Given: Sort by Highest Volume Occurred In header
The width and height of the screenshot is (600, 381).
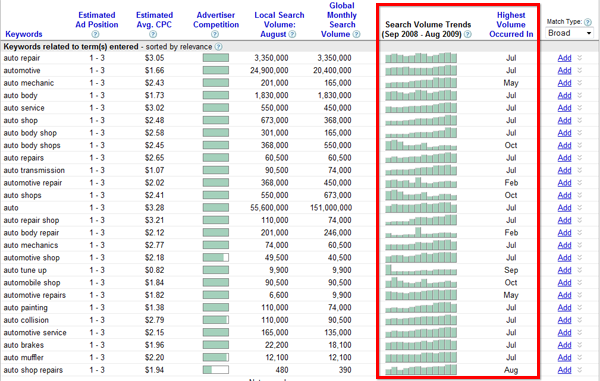Looking at the screenshot, I should (511, 24).
